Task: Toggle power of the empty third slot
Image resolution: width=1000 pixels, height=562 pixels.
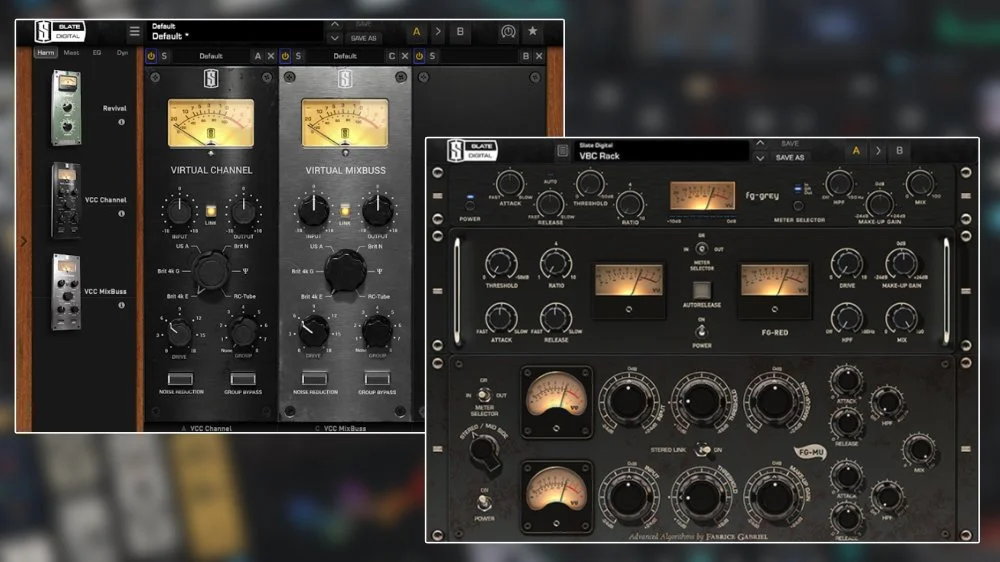Action: click(419, 56)
